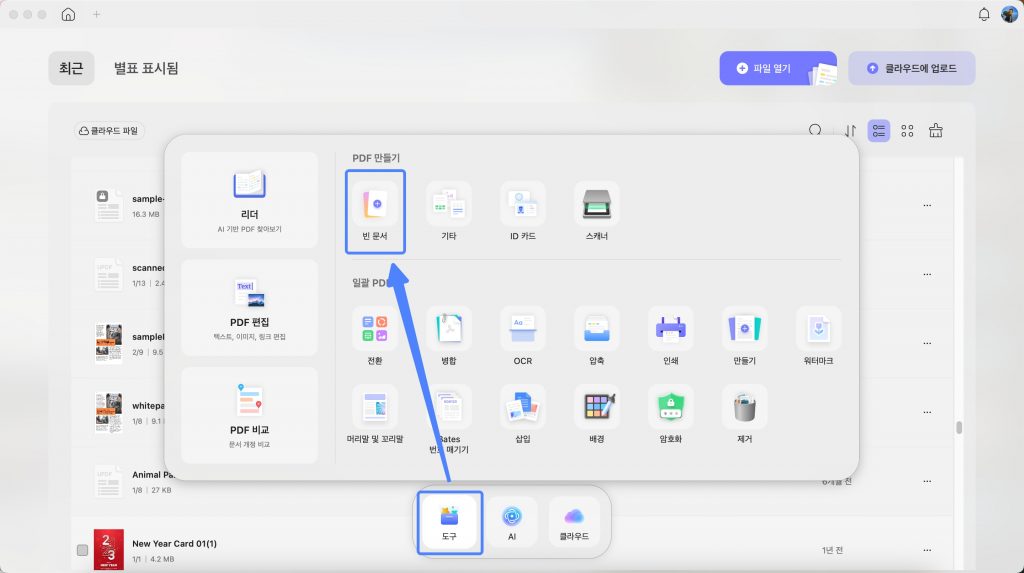Tick the New Year Card 01(1) checkbox
Screen dimensions: 1024x573
pos(82,550)
